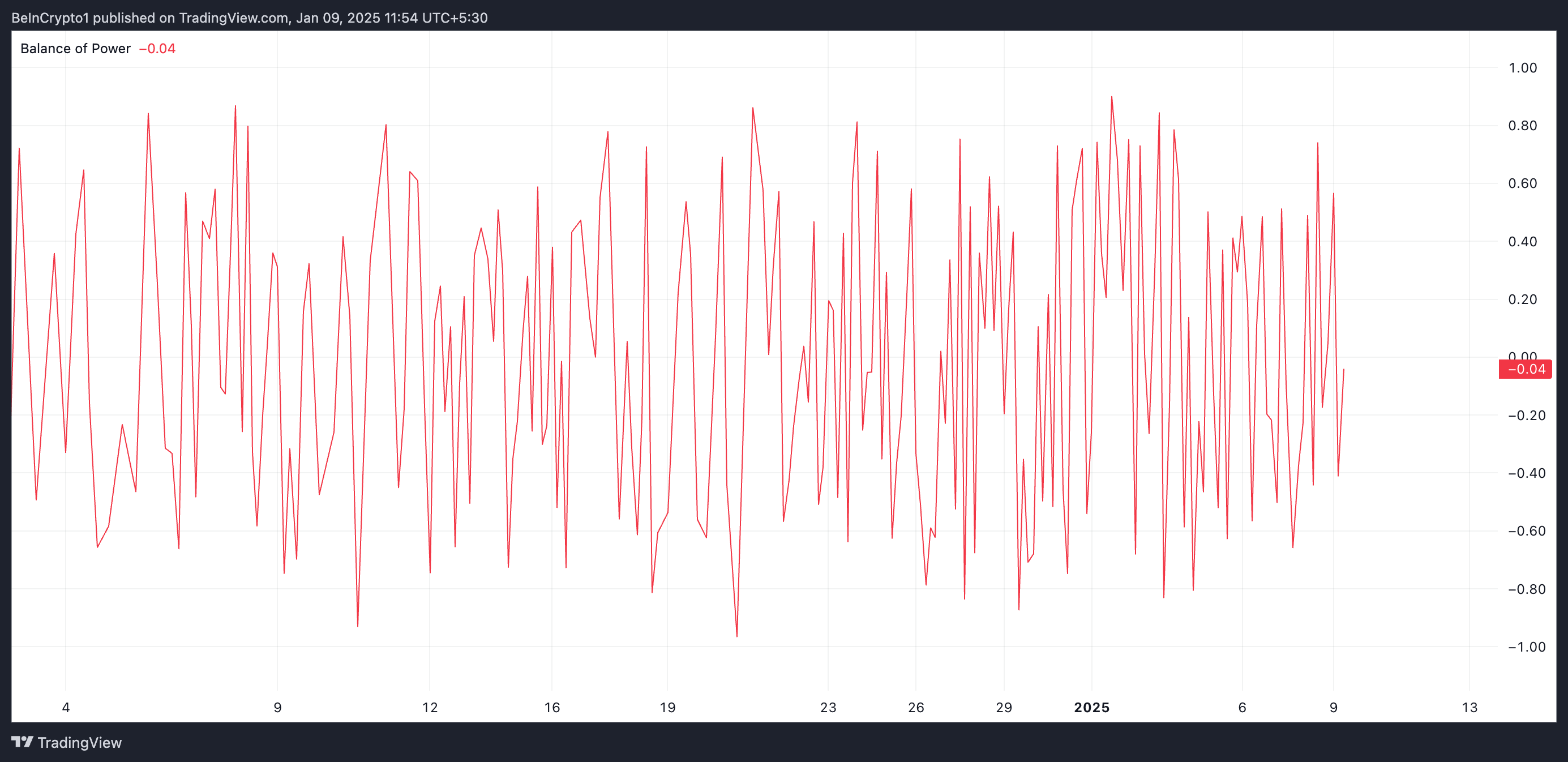The width and height of the screenshot is (1568, 762).
Task: Click date label 19 on time axis
Action: pos(667,707)
